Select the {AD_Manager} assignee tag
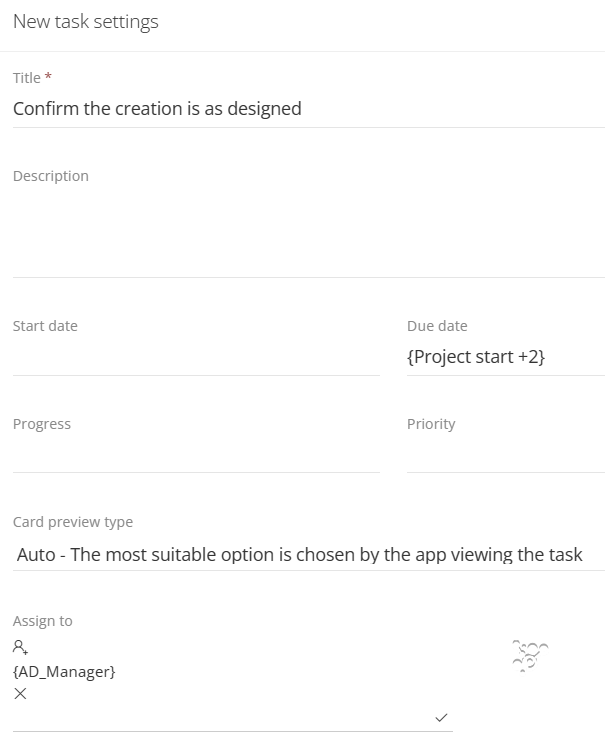Viewport: 605px width, 748px height. 64,672
